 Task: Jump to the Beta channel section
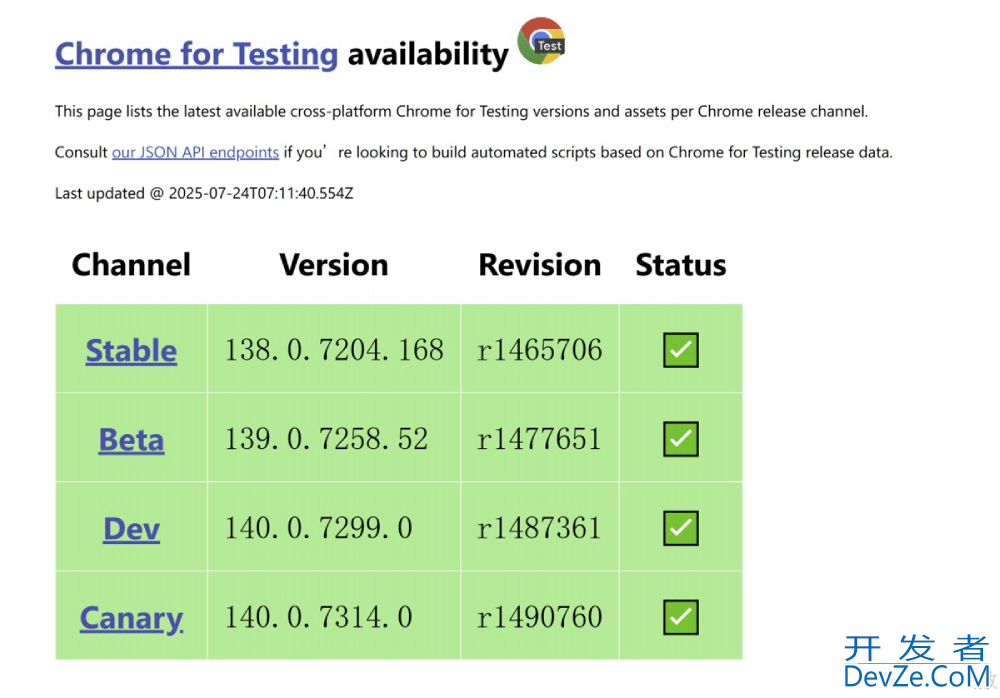[131, 440]
